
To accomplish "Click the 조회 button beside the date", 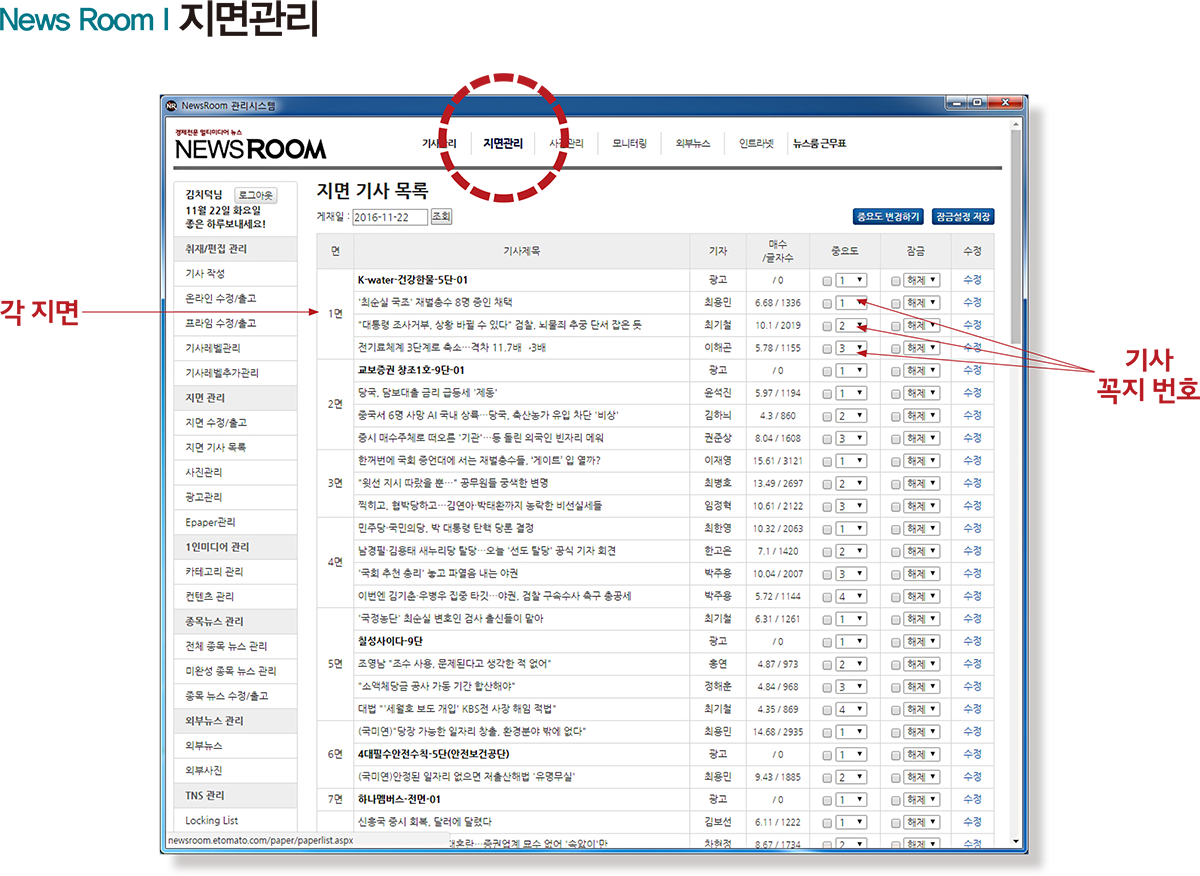I will (441, 216).
